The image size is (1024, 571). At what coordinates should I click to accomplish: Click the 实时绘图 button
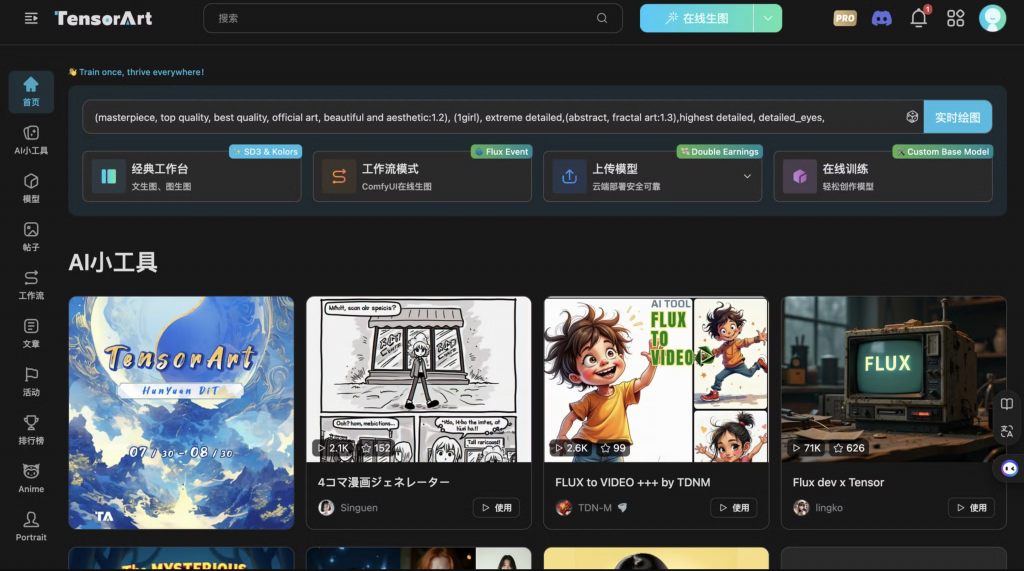[957, 117]
